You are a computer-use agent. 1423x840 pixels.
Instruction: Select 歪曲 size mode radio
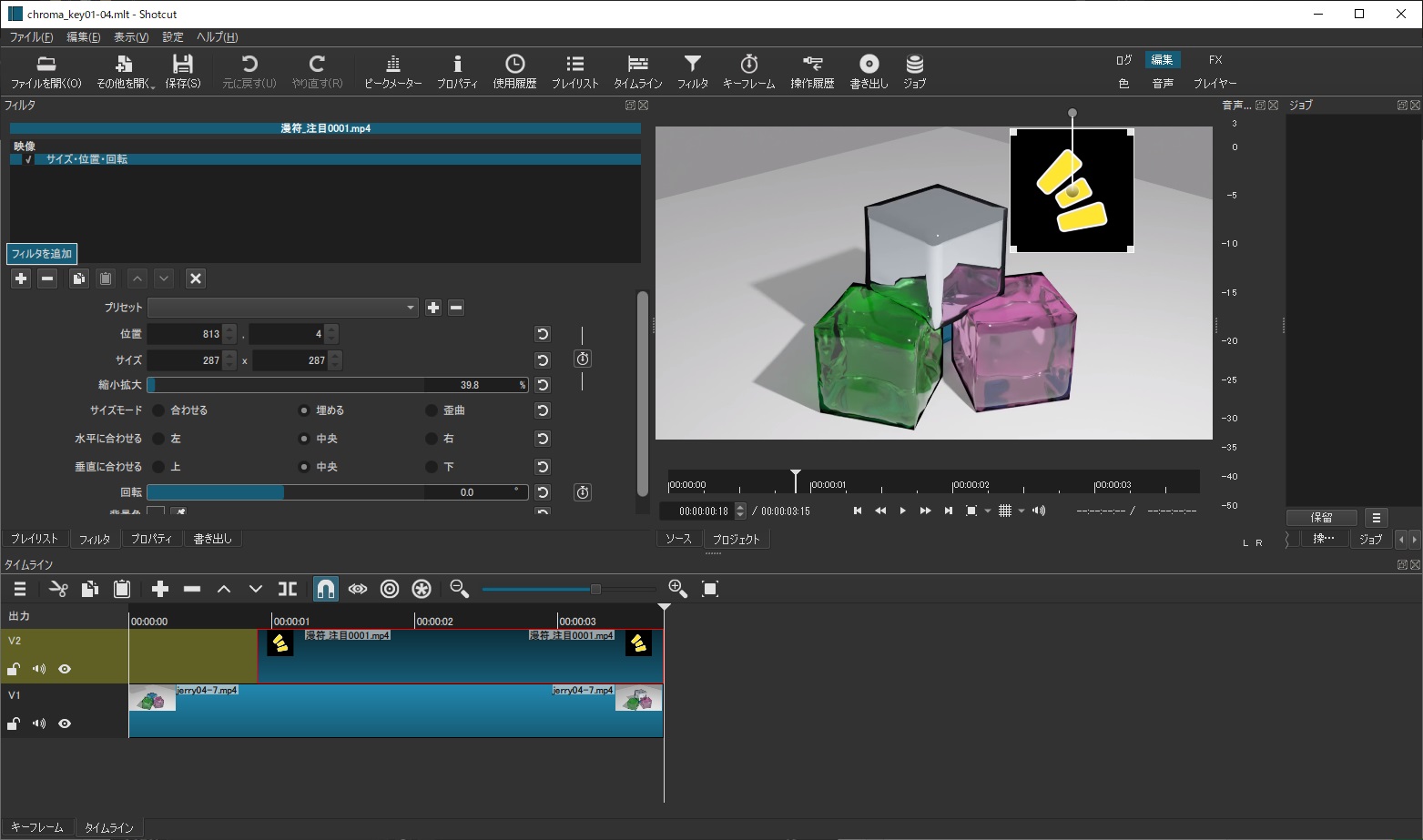432,410
